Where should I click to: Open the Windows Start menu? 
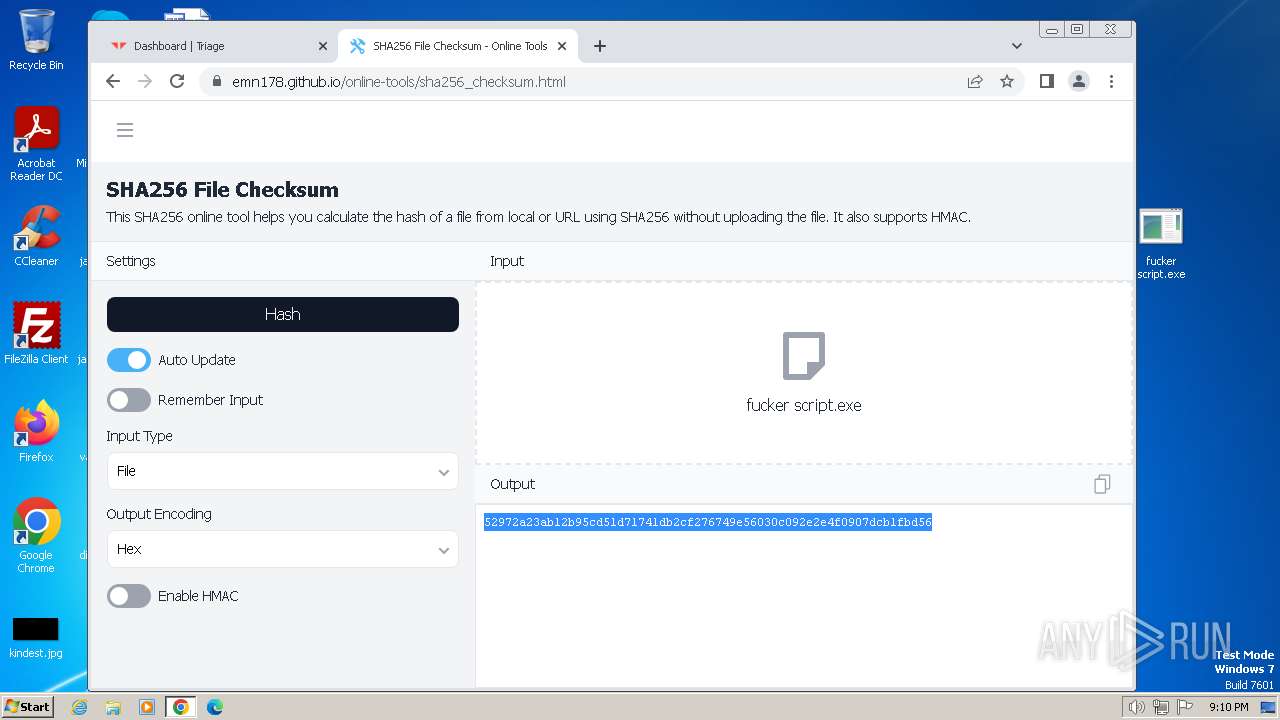(x=28, y=706)
